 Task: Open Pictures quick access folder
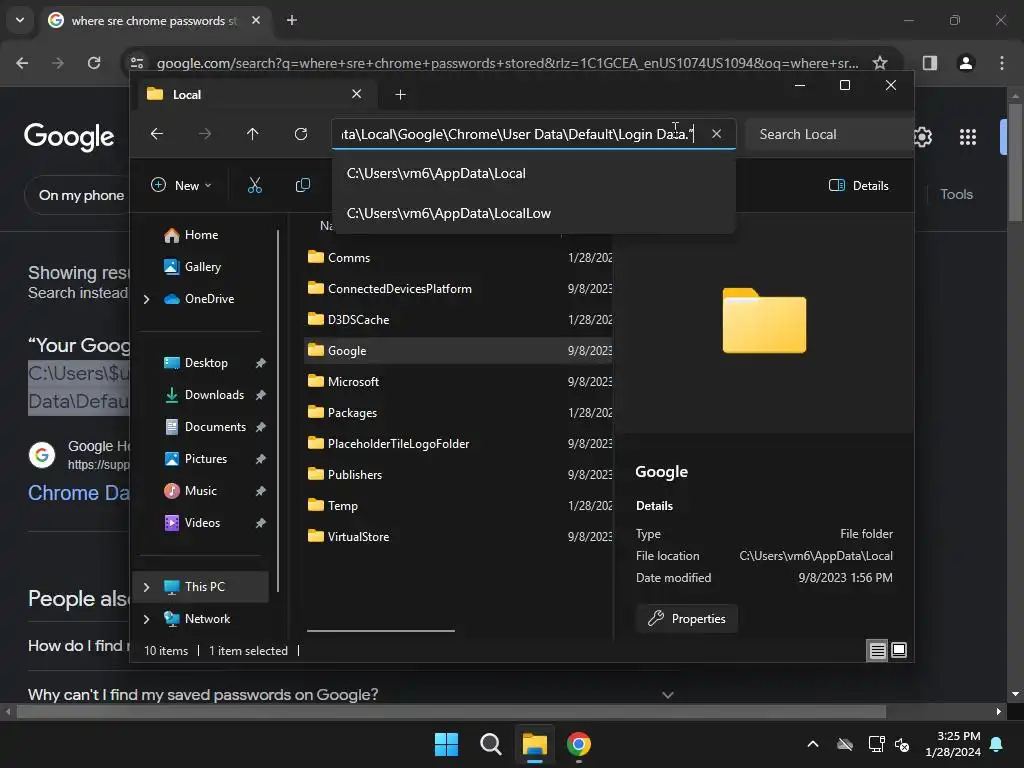pyautogui.click(x=206, y=458)
